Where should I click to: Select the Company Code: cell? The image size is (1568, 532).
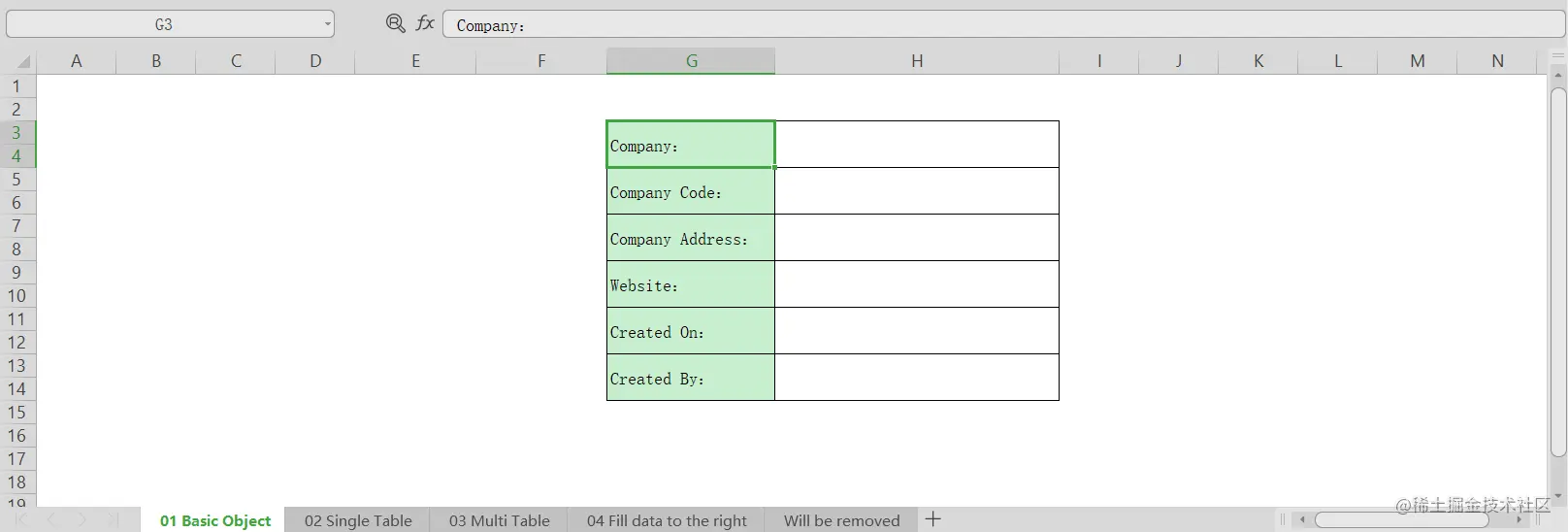click(691, 191)
